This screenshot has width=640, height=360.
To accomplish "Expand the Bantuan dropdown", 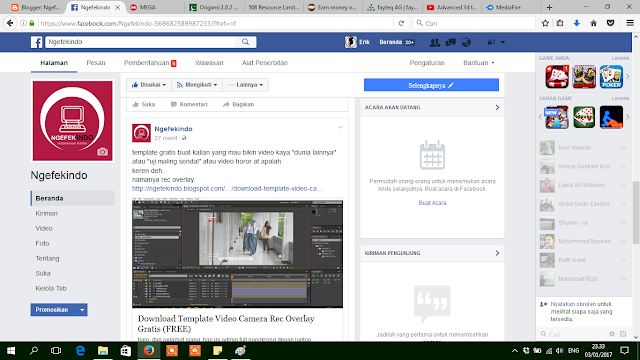I will click(478, 63).
